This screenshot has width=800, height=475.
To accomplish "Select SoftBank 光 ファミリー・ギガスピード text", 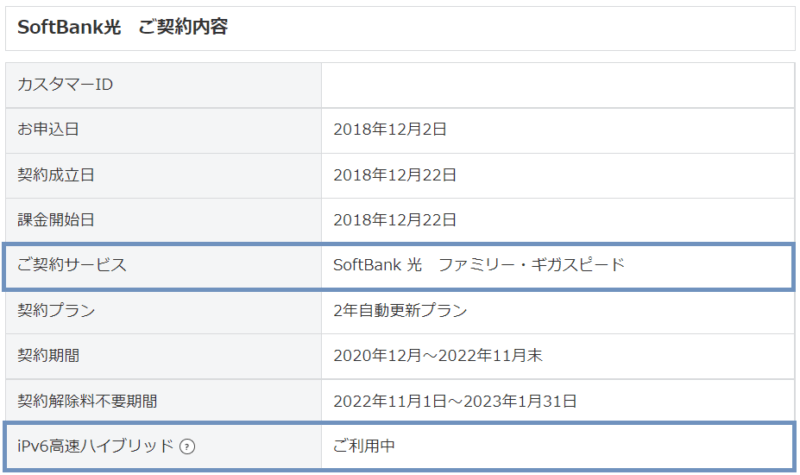I will pyautogui.click(x=479, y=265).
